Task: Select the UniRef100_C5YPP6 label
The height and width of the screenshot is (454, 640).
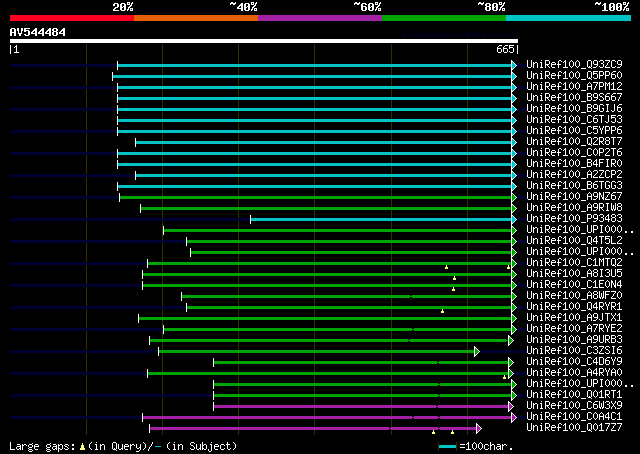Action: 574,131
